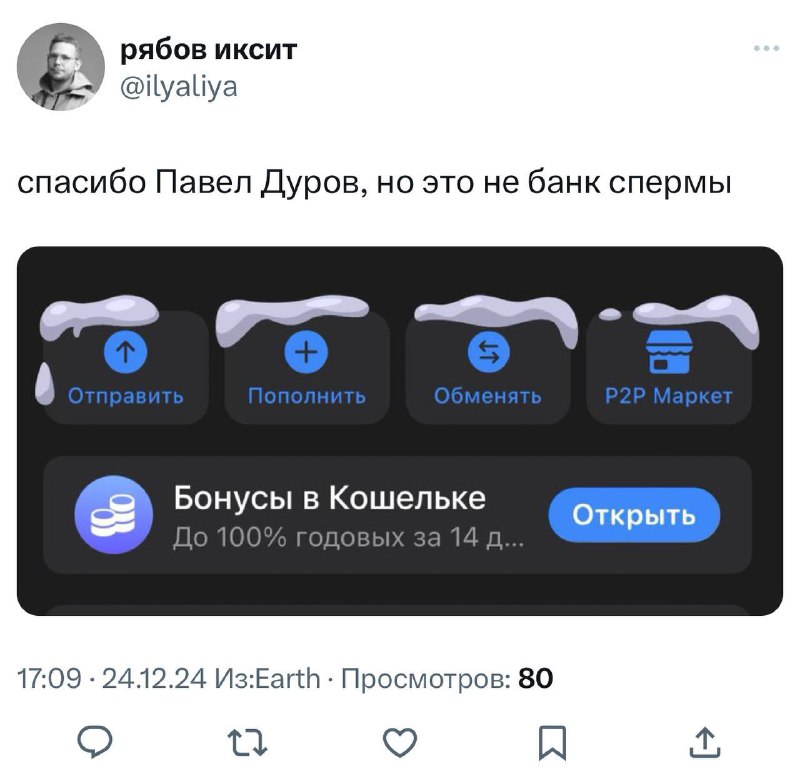Viewport: 800px width, 781px height.
Task: Click the display name рябов иксит
Action: (x=208, y=49)
